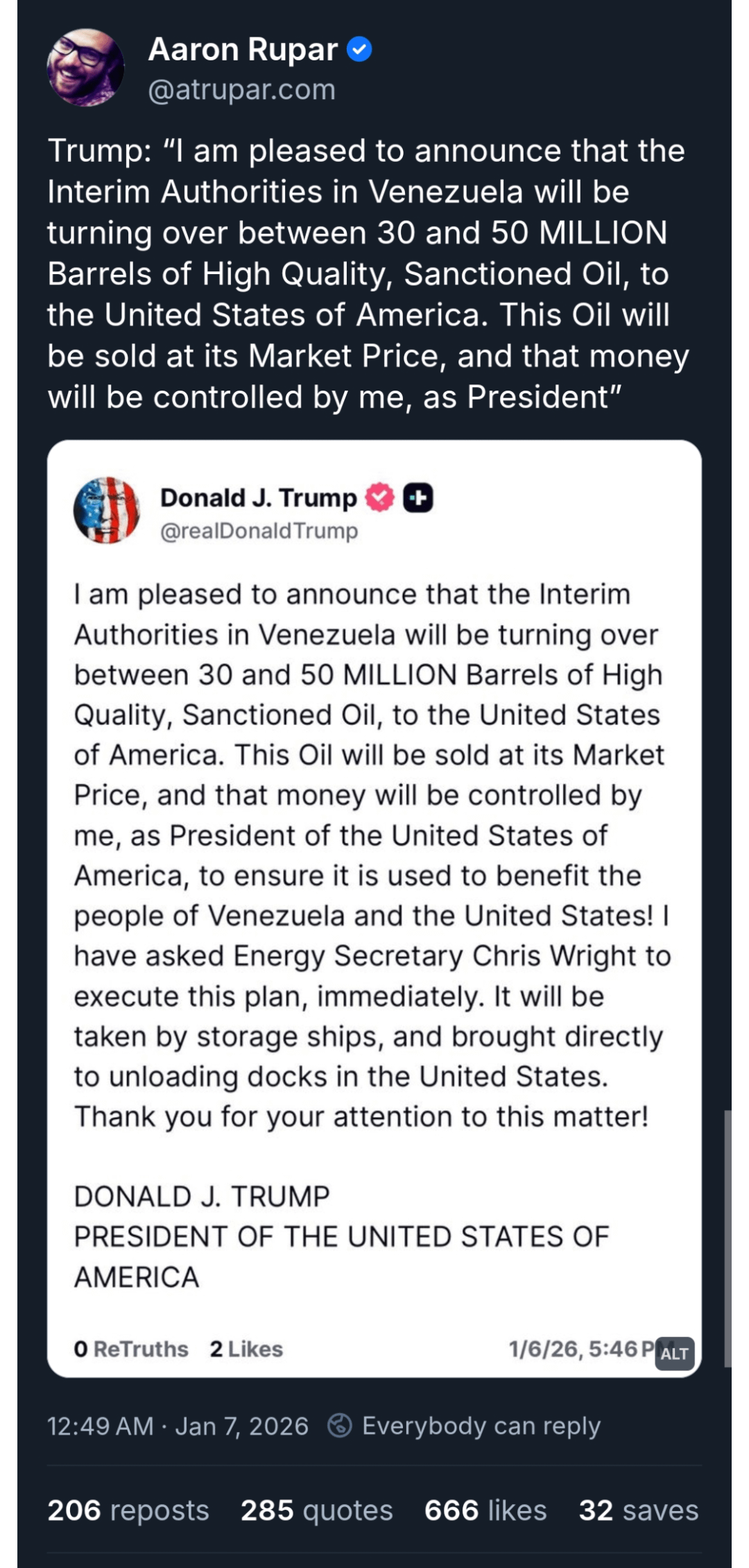Viewport: 749px width, 1568px height.
Task: Click the @realDonaldTrump handle in the image
Action: click(259, 531)
